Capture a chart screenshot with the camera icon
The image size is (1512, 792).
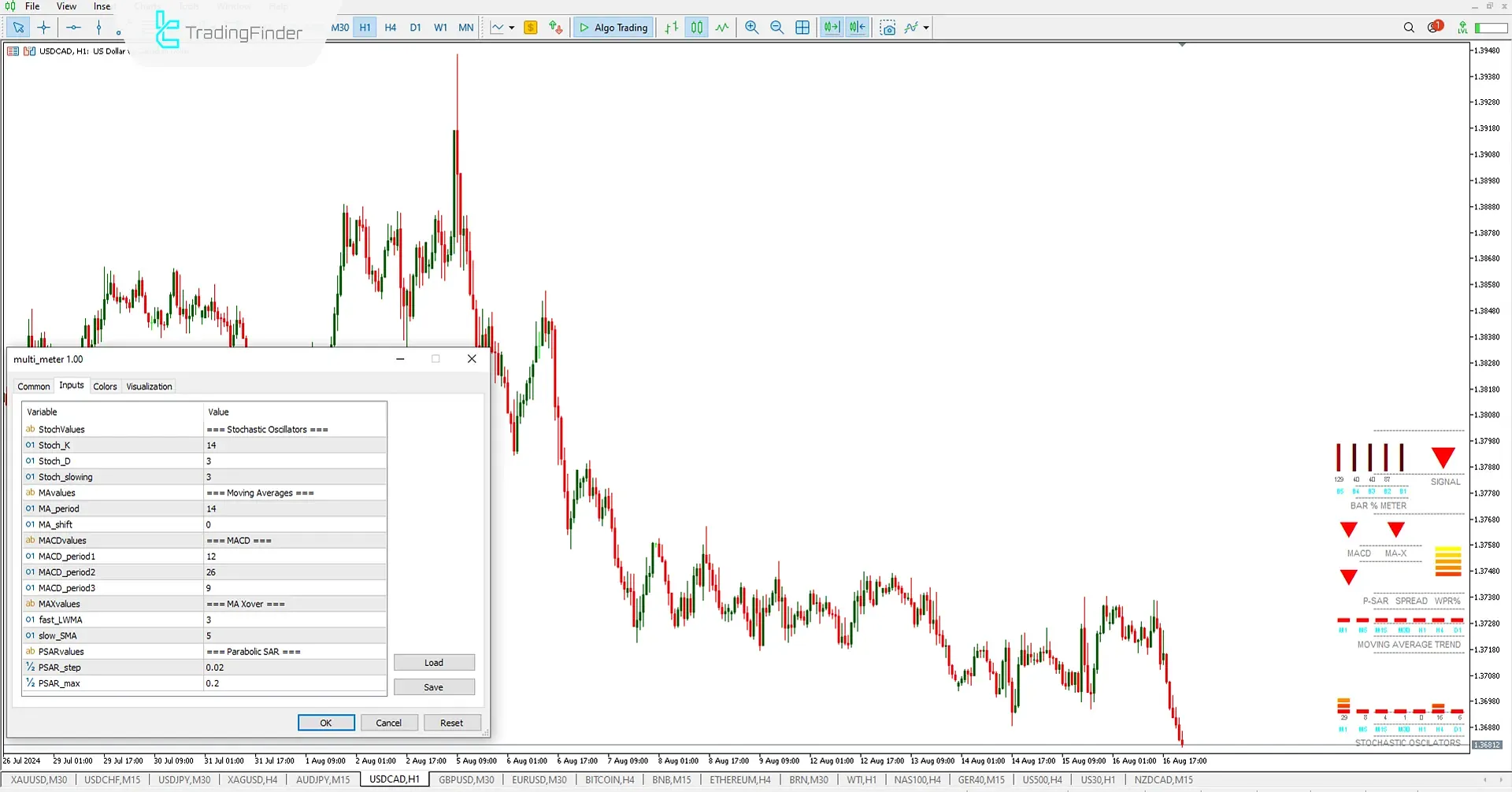888,28
